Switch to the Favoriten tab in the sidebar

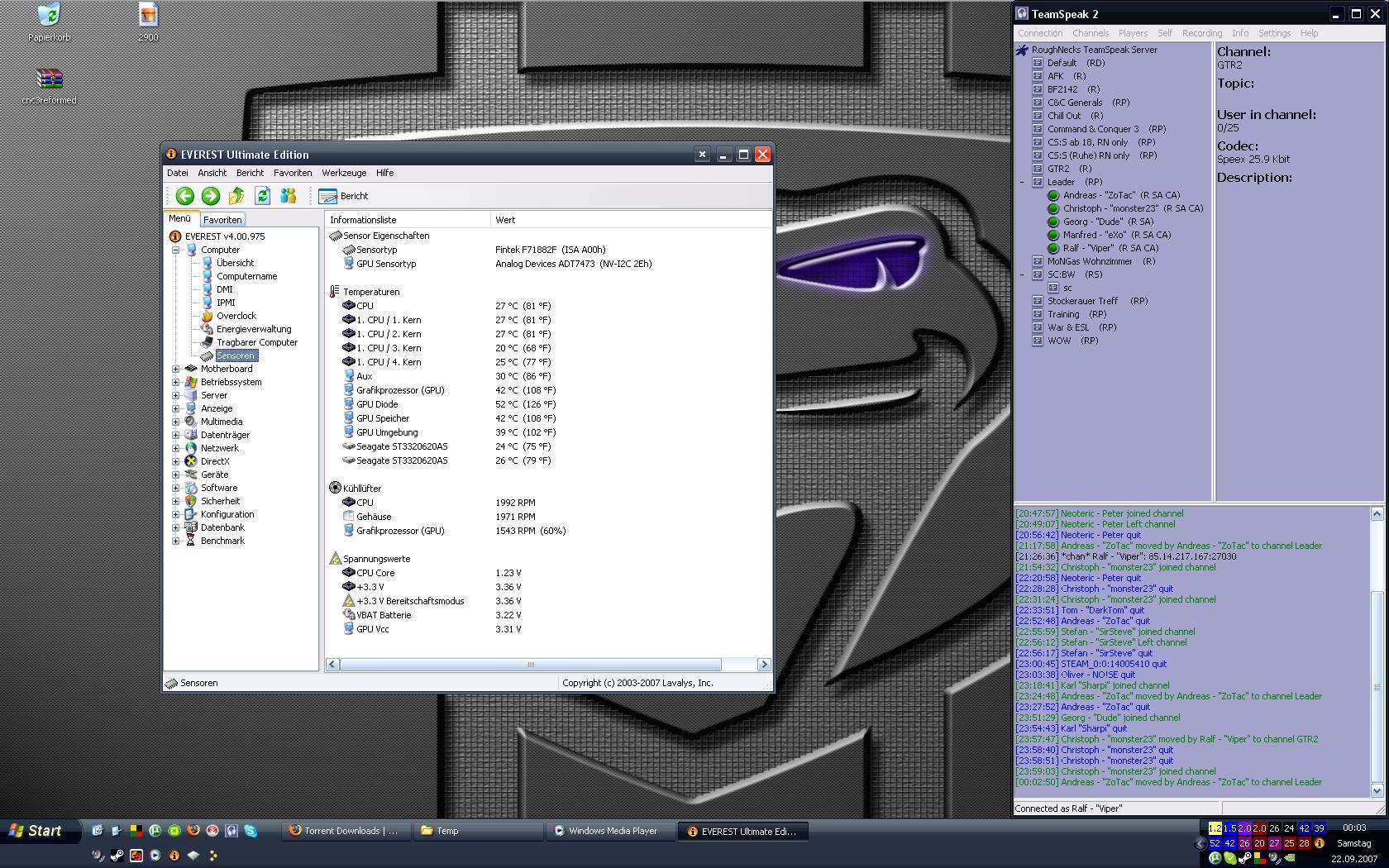pos(222,220)
